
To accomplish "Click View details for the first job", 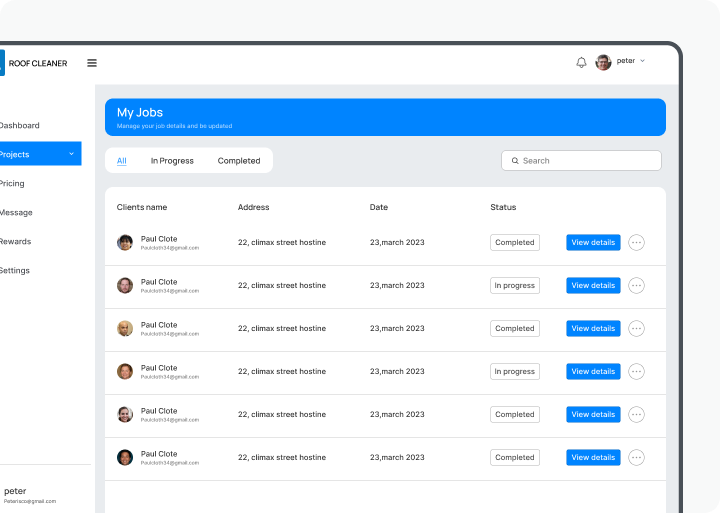I will click(x=593, y=242).
